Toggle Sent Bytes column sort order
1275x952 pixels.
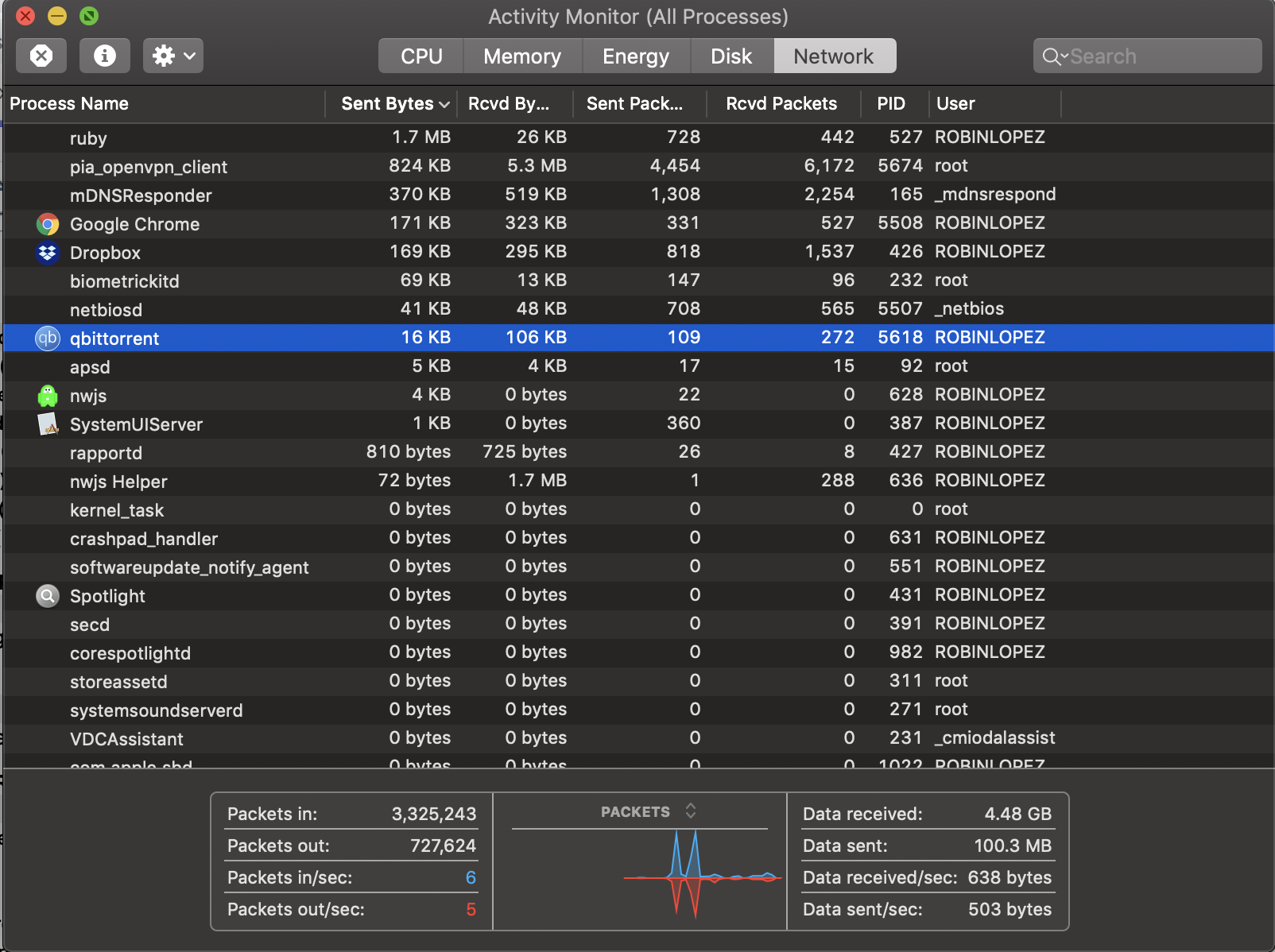[x=390, y=103]
